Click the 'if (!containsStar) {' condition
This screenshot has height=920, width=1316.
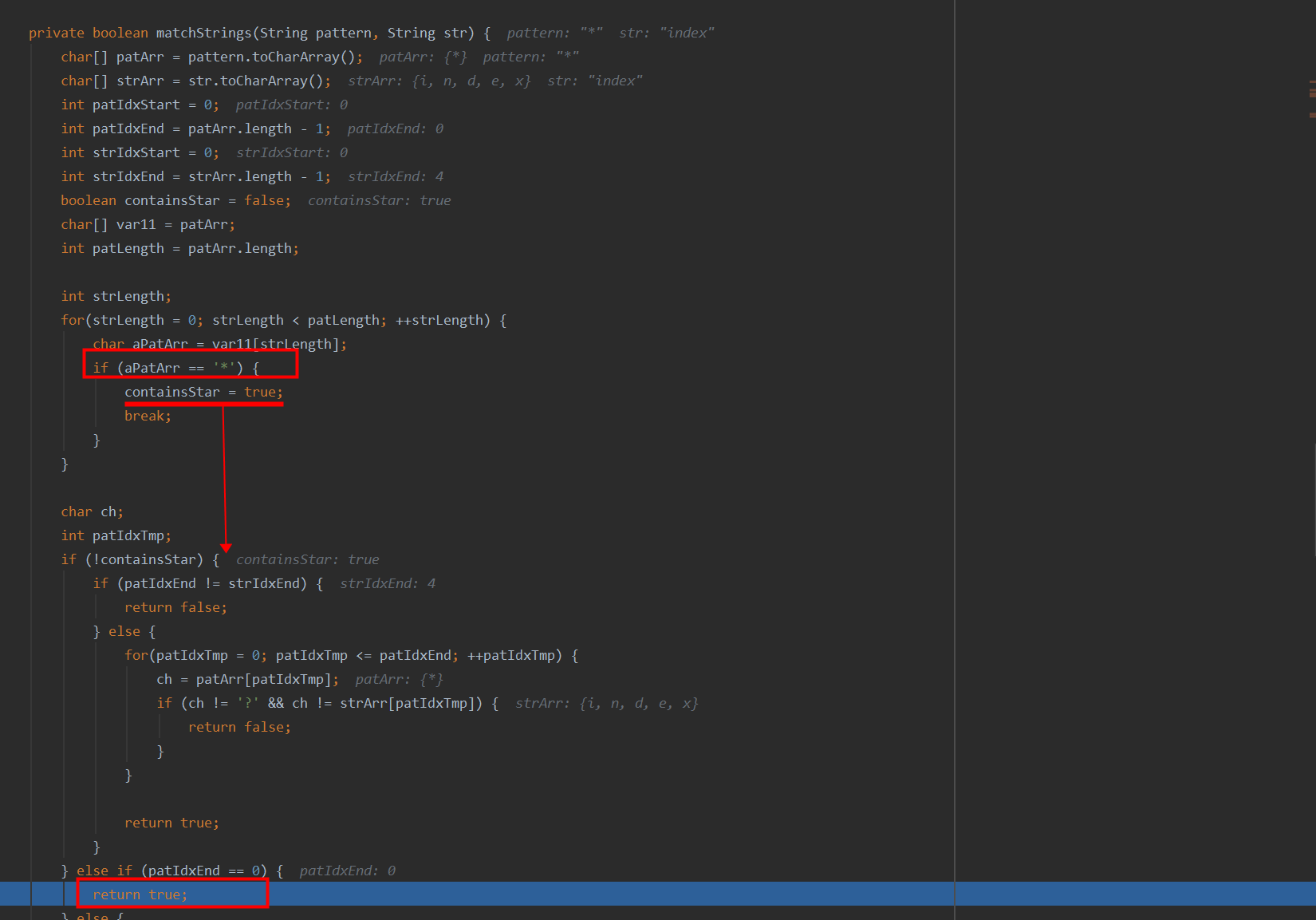[x=140, y=559]
